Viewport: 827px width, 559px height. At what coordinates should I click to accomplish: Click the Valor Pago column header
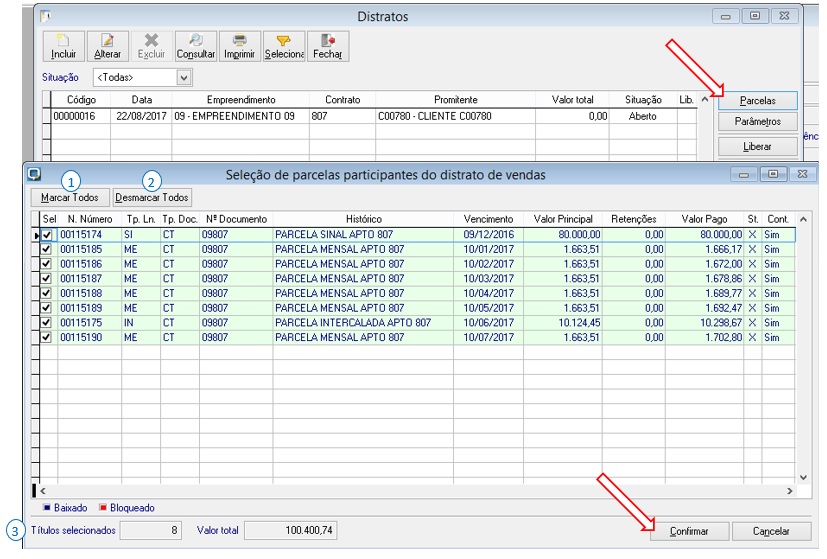tap(704, 219)
